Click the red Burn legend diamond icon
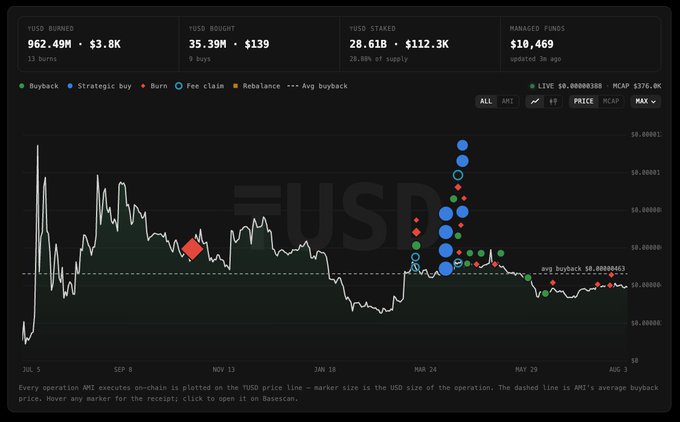680x422 pixels. [143, 86]
